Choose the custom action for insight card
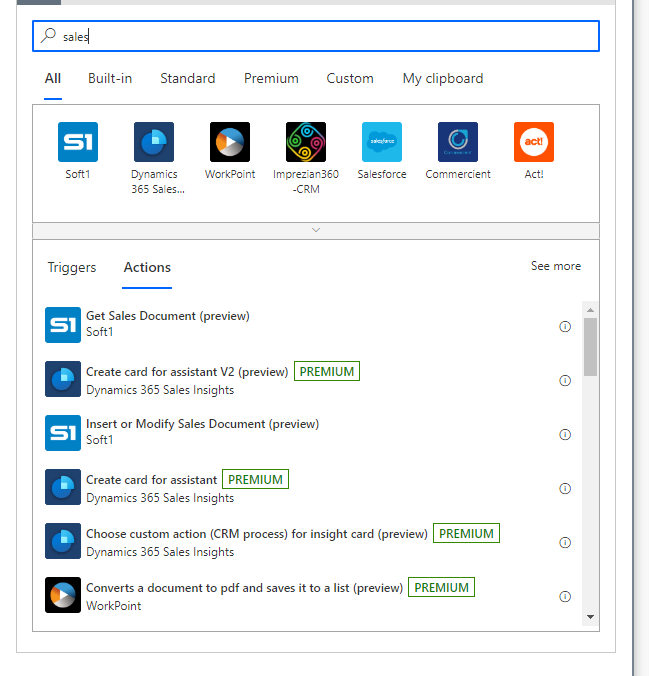Screen dimensions: 649x676 pos(256,534)
